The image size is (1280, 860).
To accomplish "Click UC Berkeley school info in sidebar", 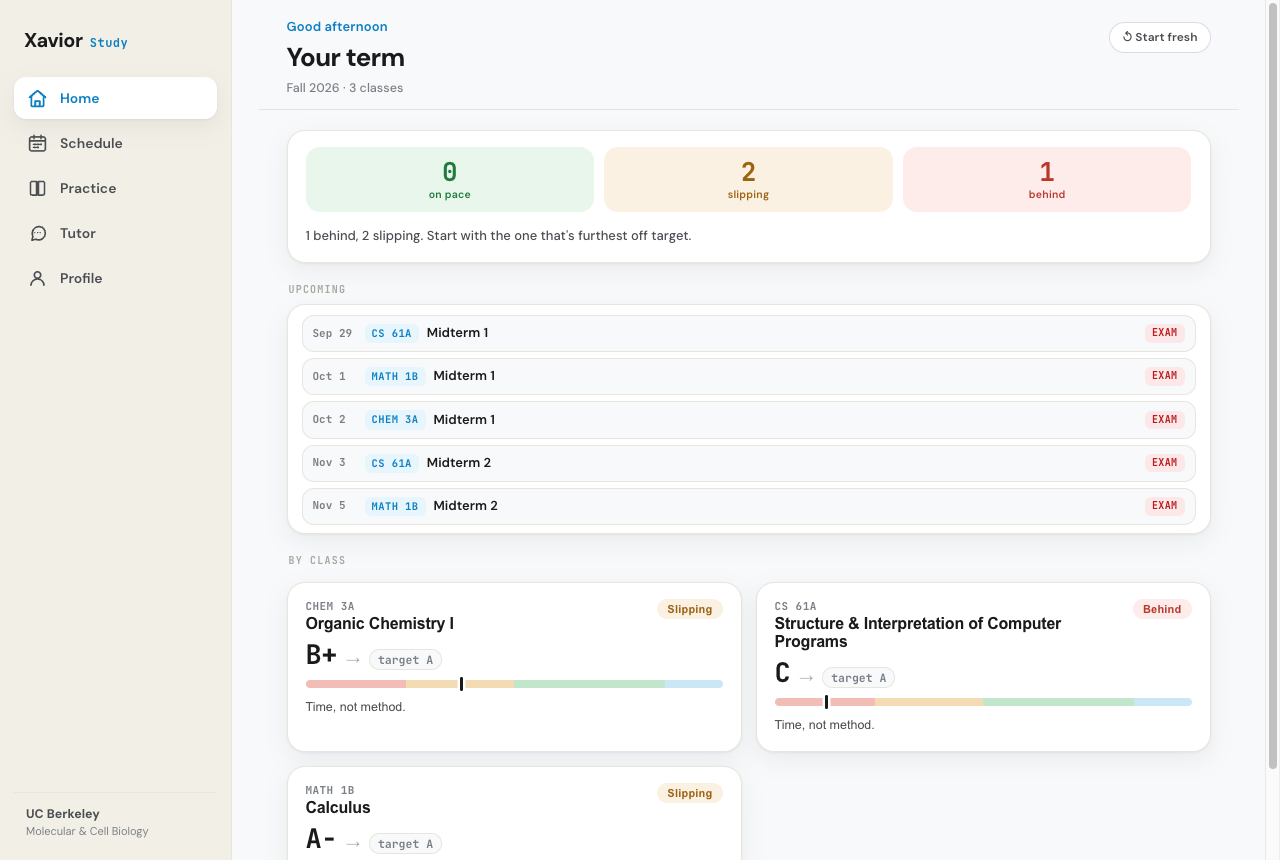I will pyautogui.click(x=87, y=822).
